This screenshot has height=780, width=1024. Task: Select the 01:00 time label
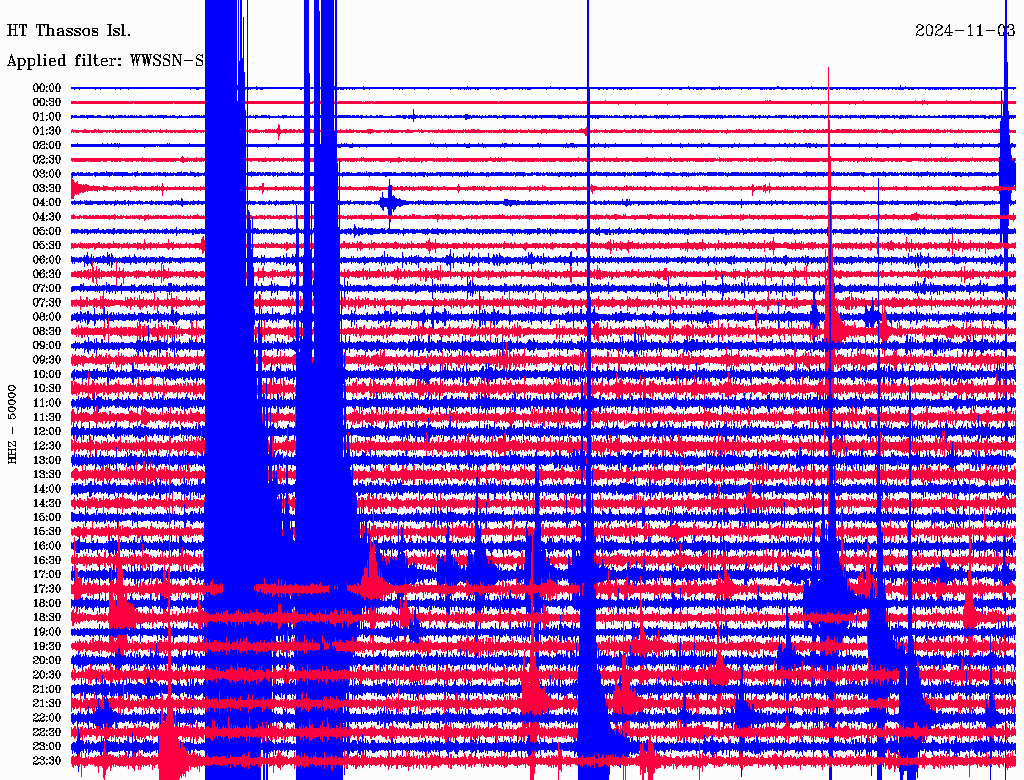click(x=47, y=116)
